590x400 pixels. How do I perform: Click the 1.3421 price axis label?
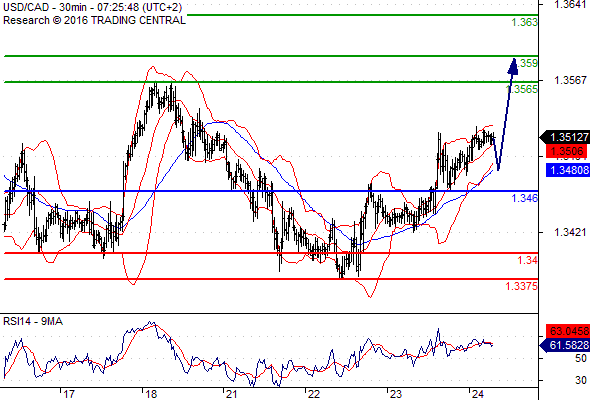pyautogui.click(x=570, y=232)
